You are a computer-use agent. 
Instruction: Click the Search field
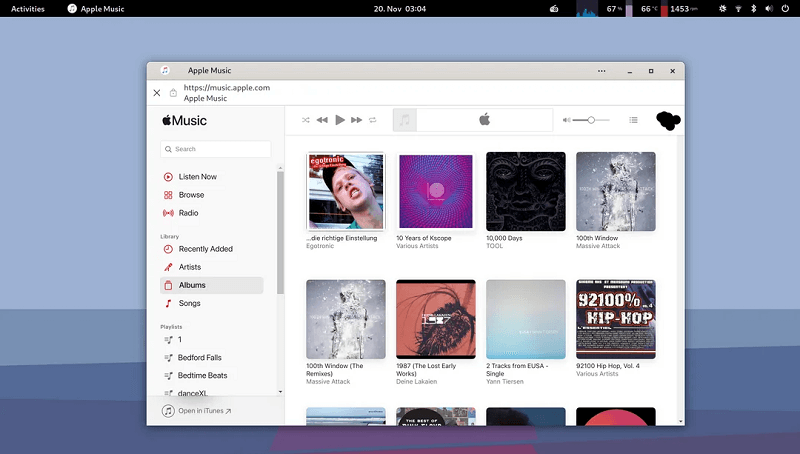tap(216, 149)
